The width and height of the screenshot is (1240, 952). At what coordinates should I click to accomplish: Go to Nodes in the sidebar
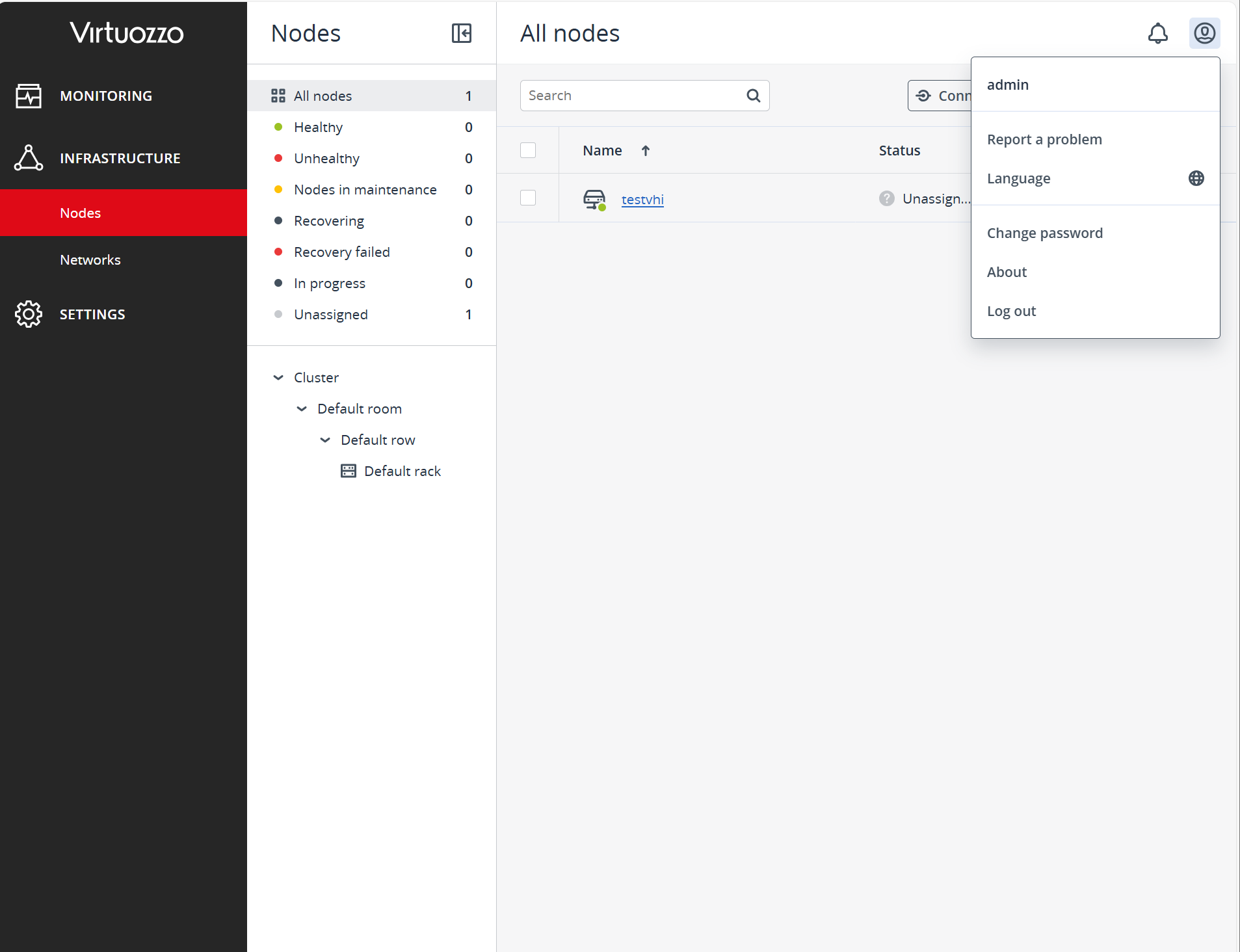(124, 213)
